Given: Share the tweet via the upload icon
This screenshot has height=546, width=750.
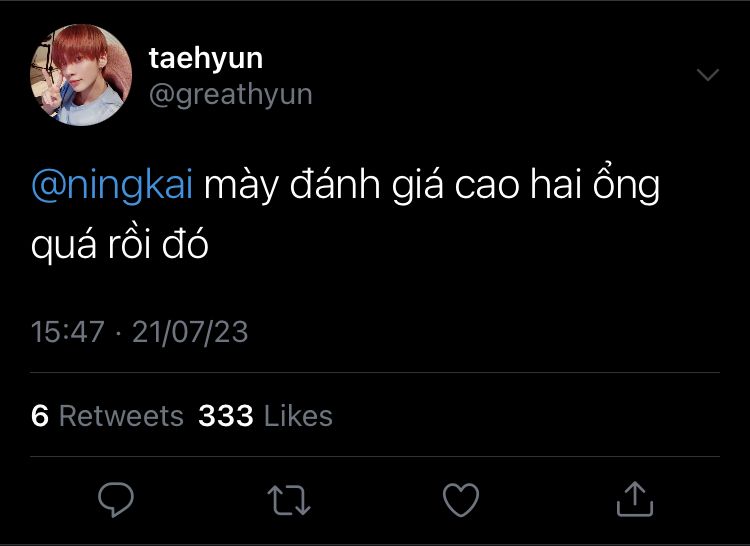Looking at the screenshot, I should click(634, 498).
